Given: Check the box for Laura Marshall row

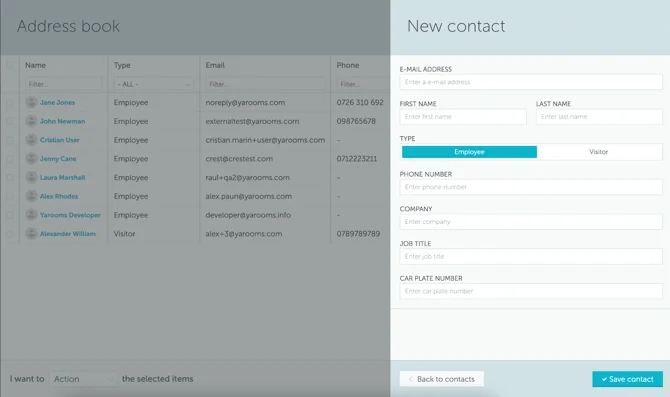Looking at the screenshot, I should [x=10, y=178].
